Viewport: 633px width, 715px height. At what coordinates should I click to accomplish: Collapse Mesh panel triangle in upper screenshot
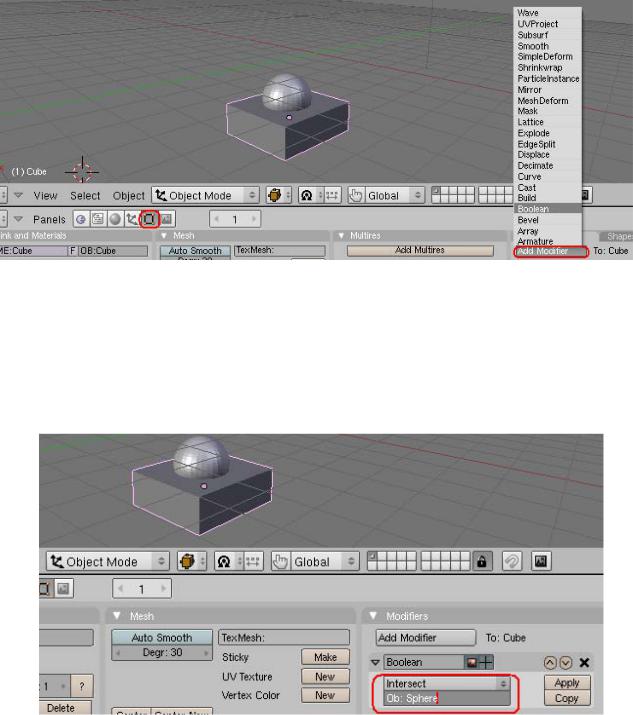(x=164, y=236)
